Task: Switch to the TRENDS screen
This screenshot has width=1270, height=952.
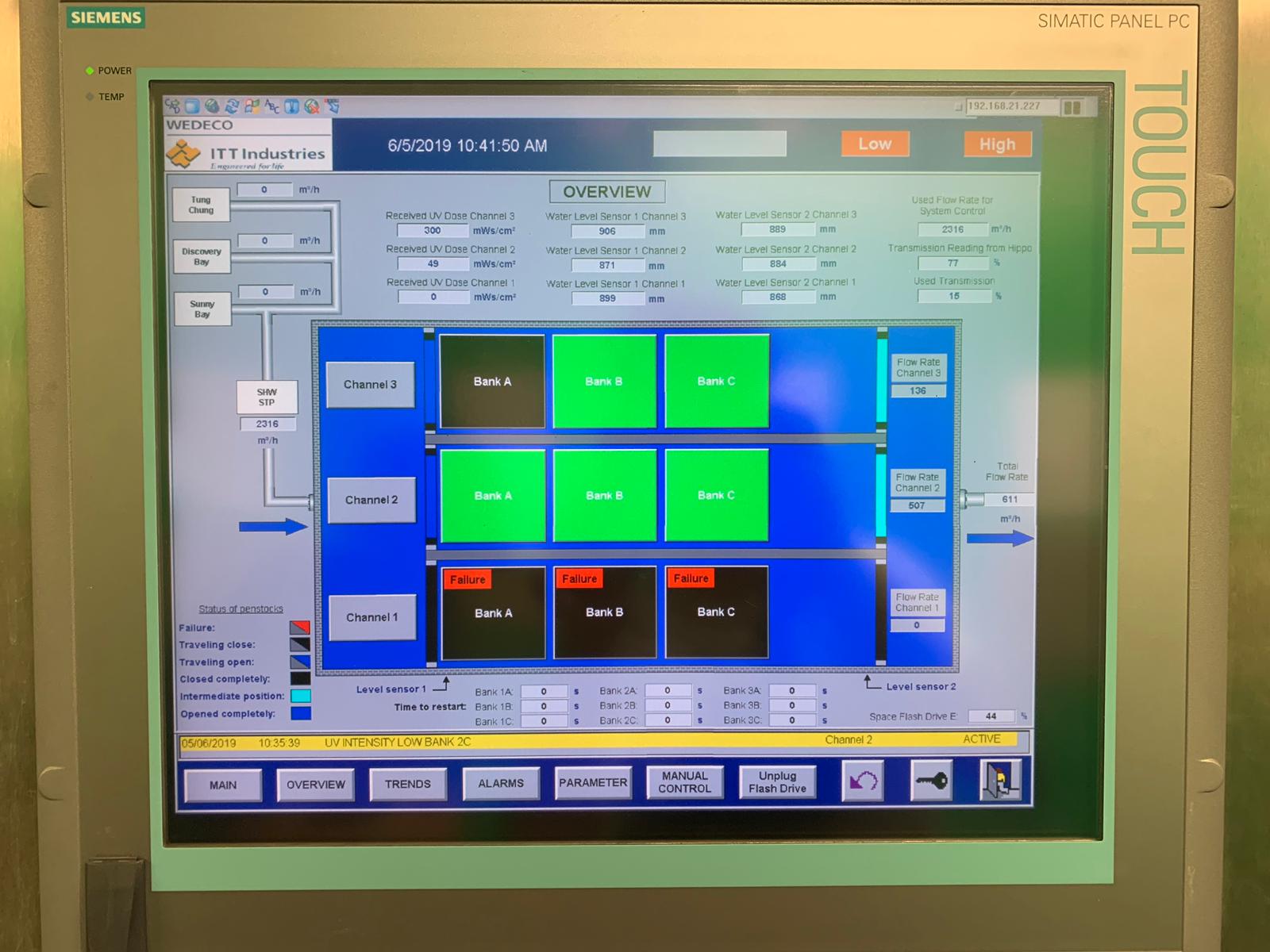Action: coord(408,784)
